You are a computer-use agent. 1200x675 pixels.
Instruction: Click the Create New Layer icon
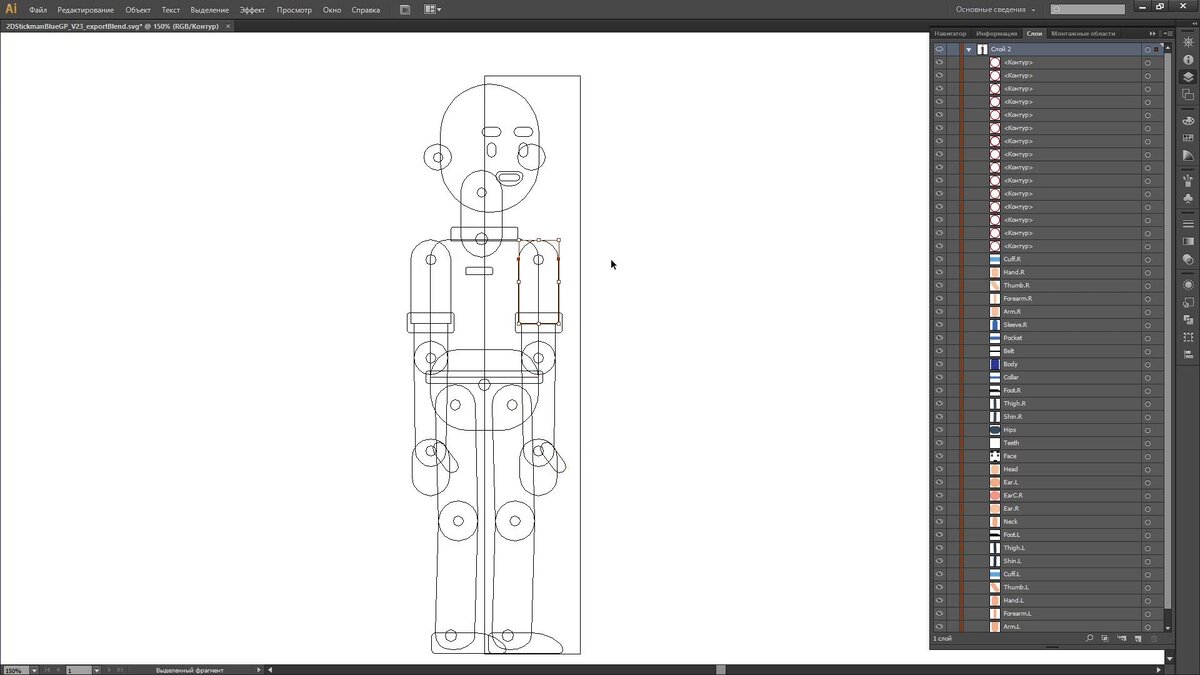point(1137,638)
